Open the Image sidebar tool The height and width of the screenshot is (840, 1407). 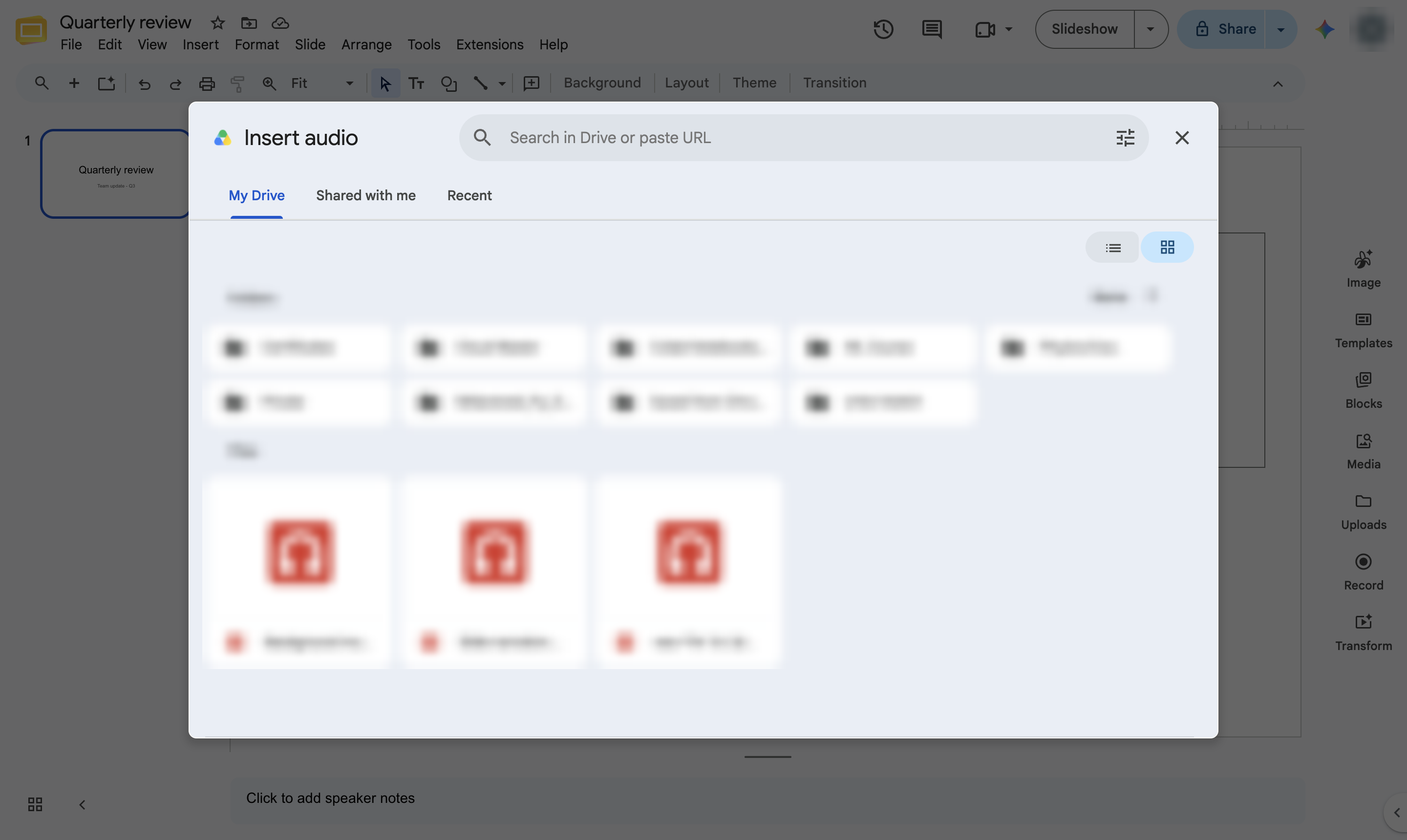tap(1364, 269)
